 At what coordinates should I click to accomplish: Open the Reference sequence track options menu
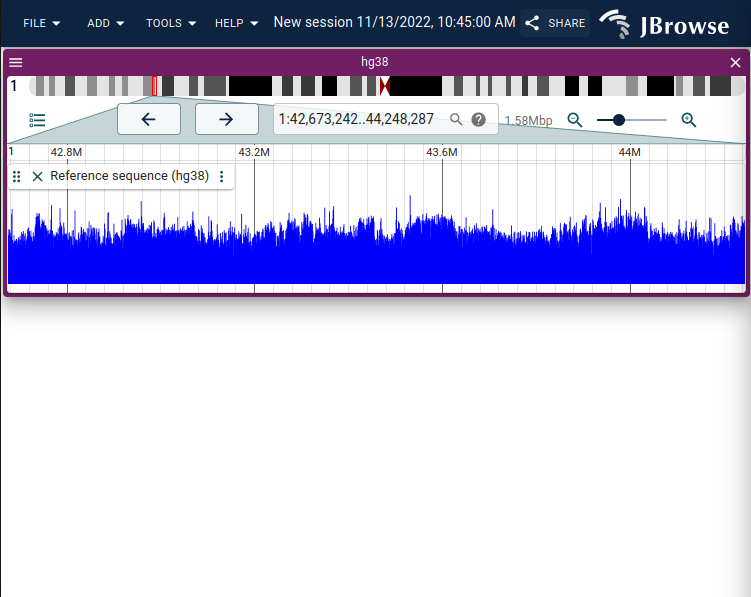pyautogui.click(x=222, y=176)
